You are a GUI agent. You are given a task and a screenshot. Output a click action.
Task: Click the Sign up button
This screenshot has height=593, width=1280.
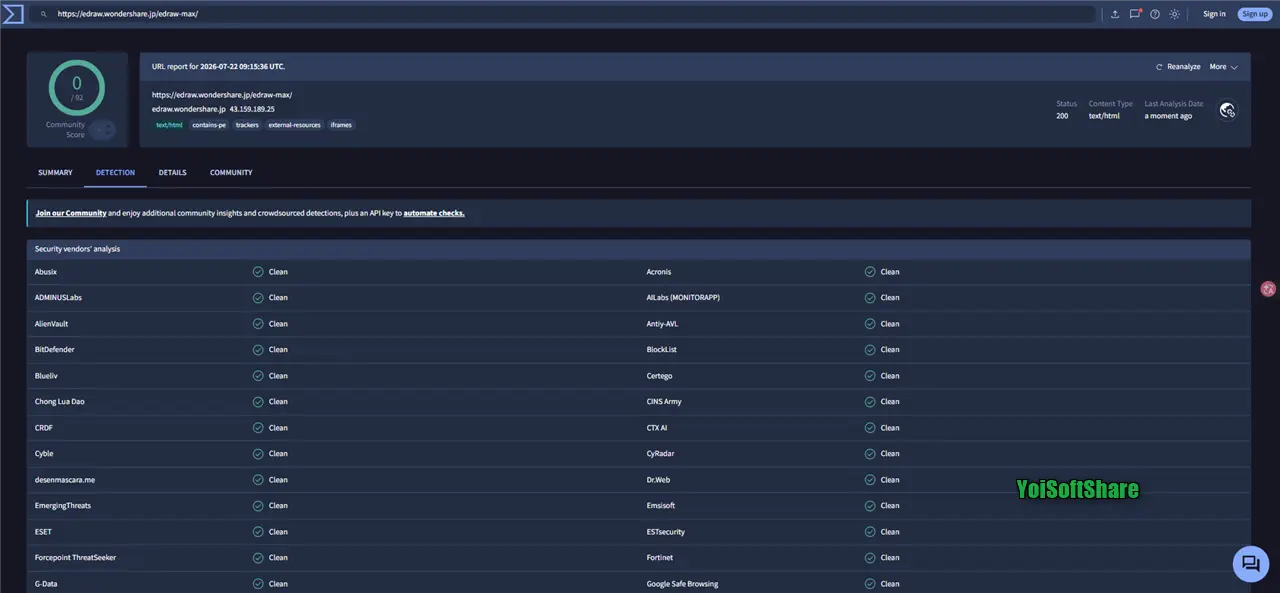[x=1255, y=14]
